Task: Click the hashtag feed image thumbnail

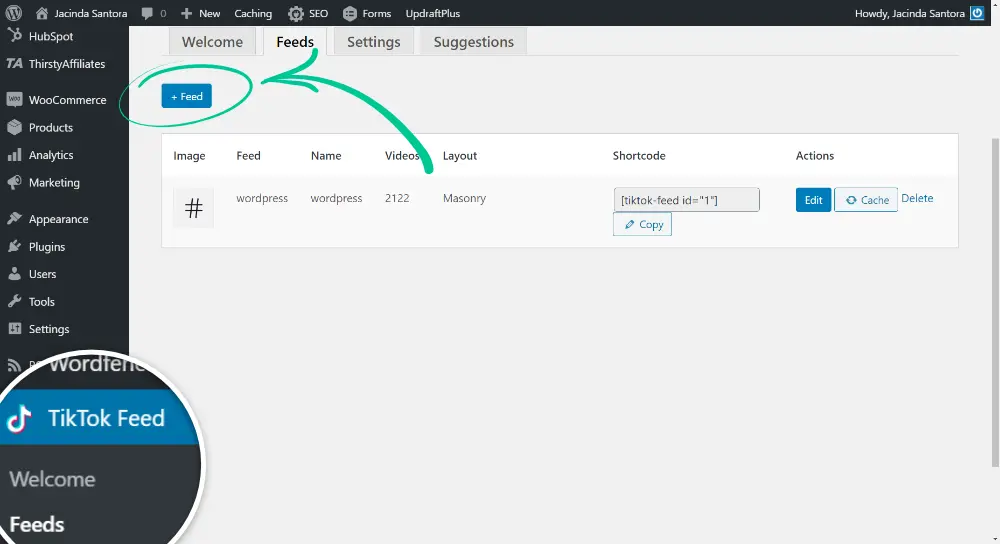Action: pos(194,208)
